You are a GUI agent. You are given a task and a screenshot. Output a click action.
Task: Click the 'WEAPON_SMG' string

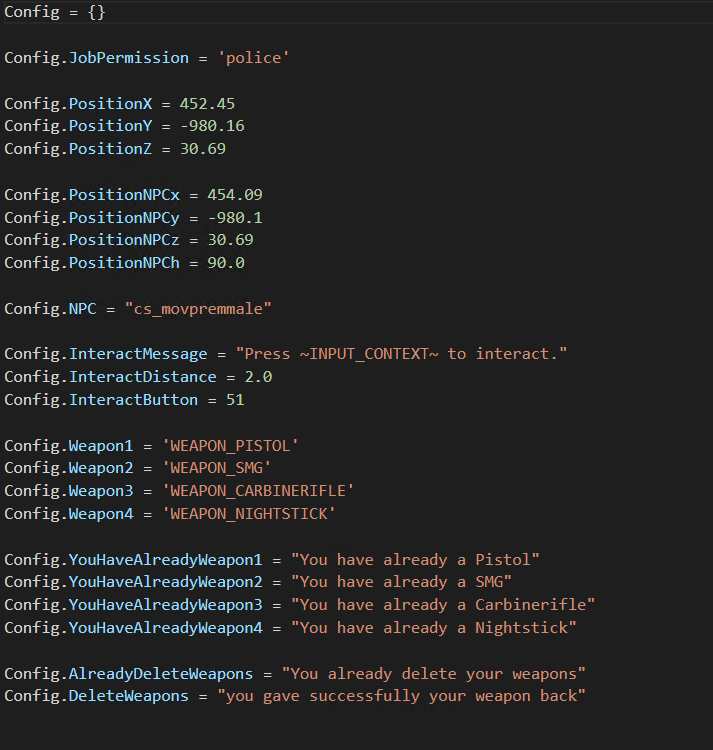pyautogui.click(x=217, y=468)
